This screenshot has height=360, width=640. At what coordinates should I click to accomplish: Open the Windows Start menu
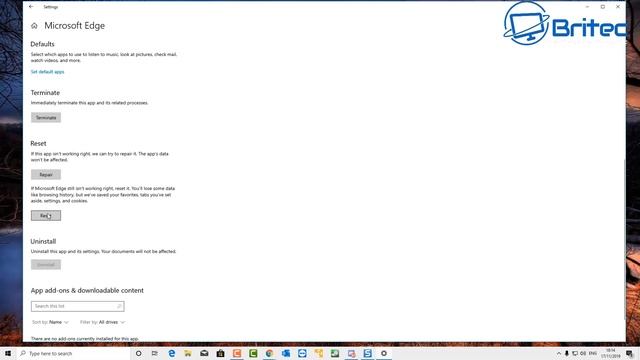pyautogui.click(x=8, y=353)
